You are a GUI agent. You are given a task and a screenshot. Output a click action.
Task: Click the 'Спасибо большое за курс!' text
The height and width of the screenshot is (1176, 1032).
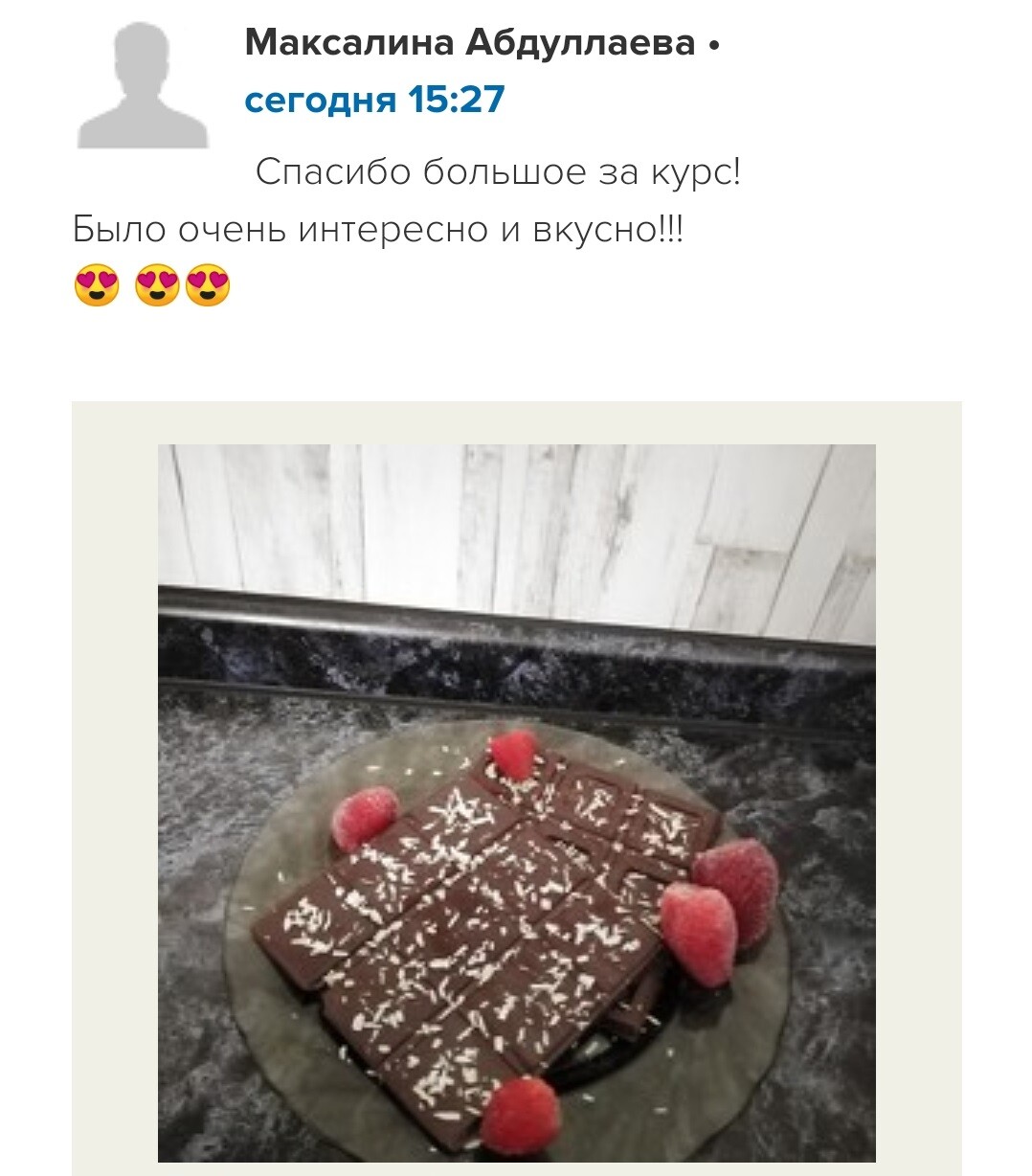pyautogui.click(x=498, y=172)
